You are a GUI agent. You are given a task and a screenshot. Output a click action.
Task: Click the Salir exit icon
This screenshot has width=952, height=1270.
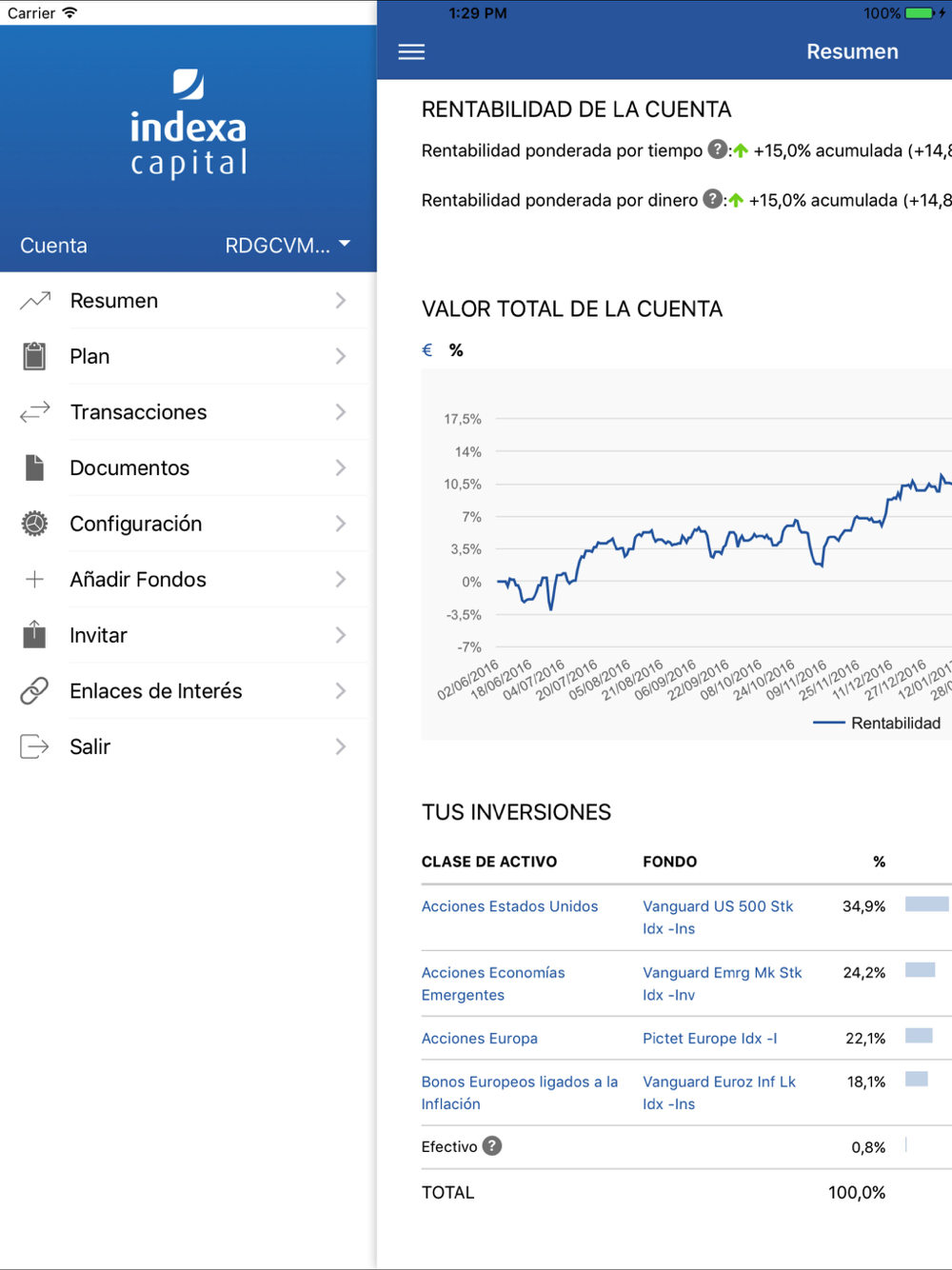(34, 746)
